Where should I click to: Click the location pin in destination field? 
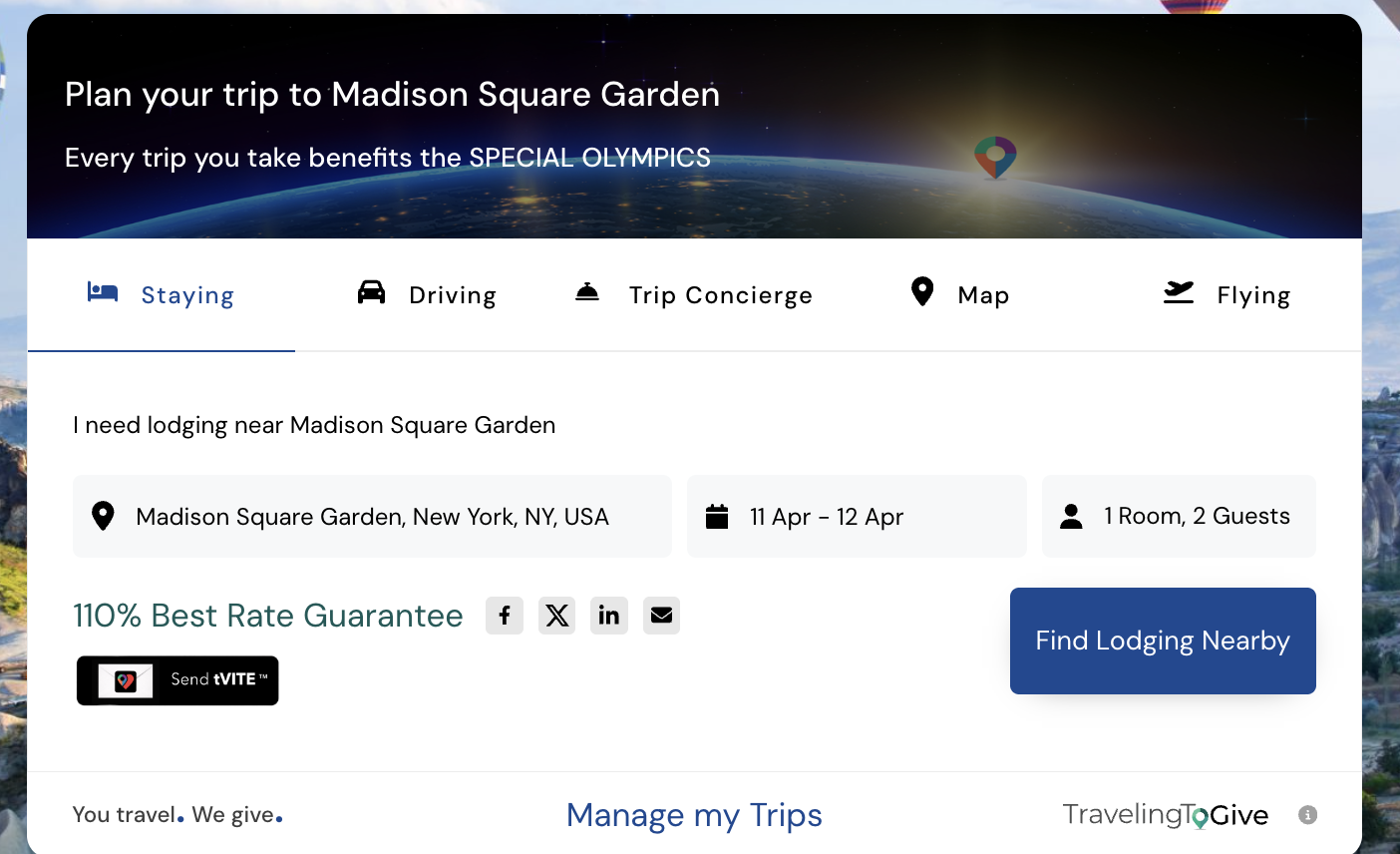coord(103,516)
